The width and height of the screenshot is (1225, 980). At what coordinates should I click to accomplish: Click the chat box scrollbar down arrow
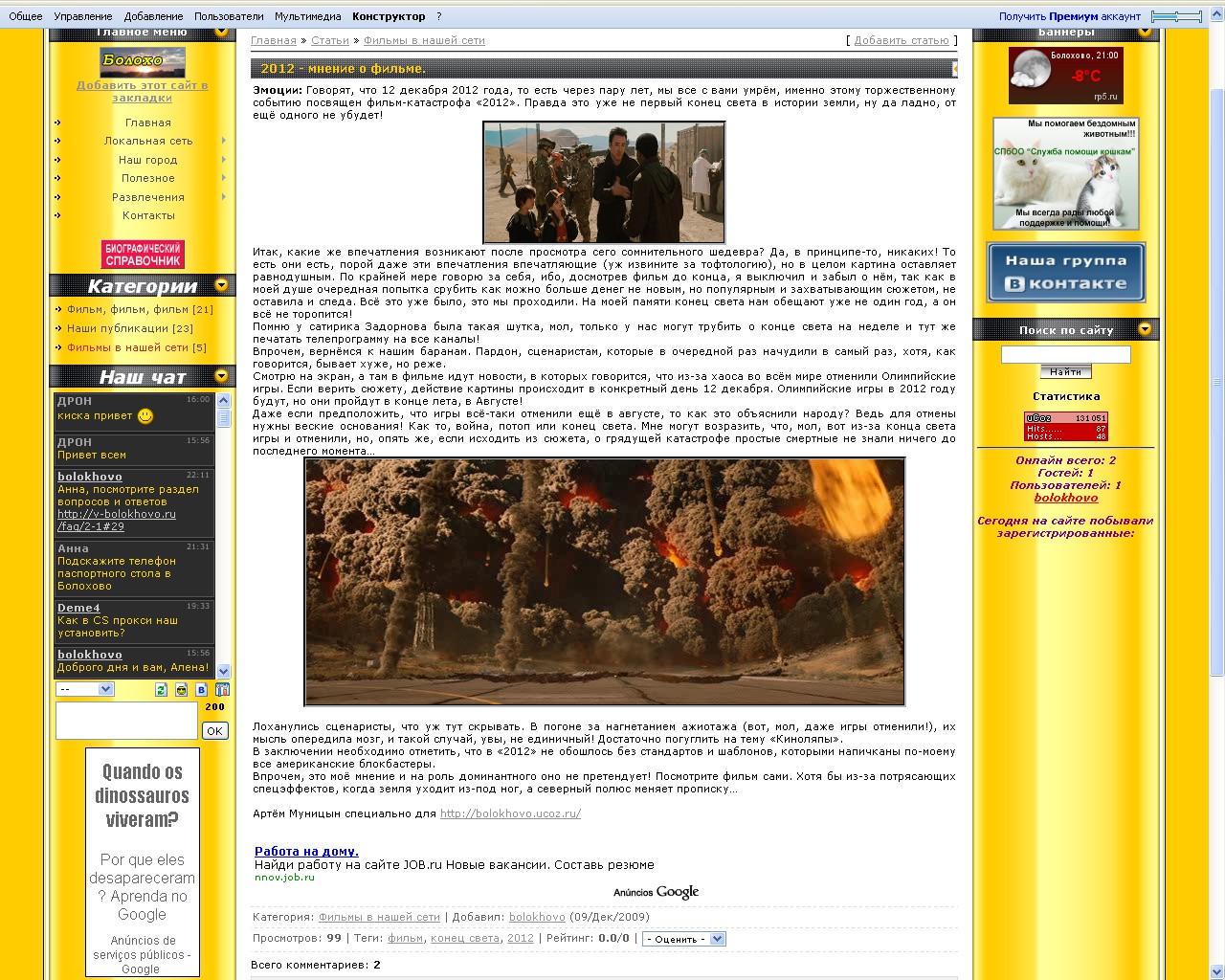[x=224, y=671]
